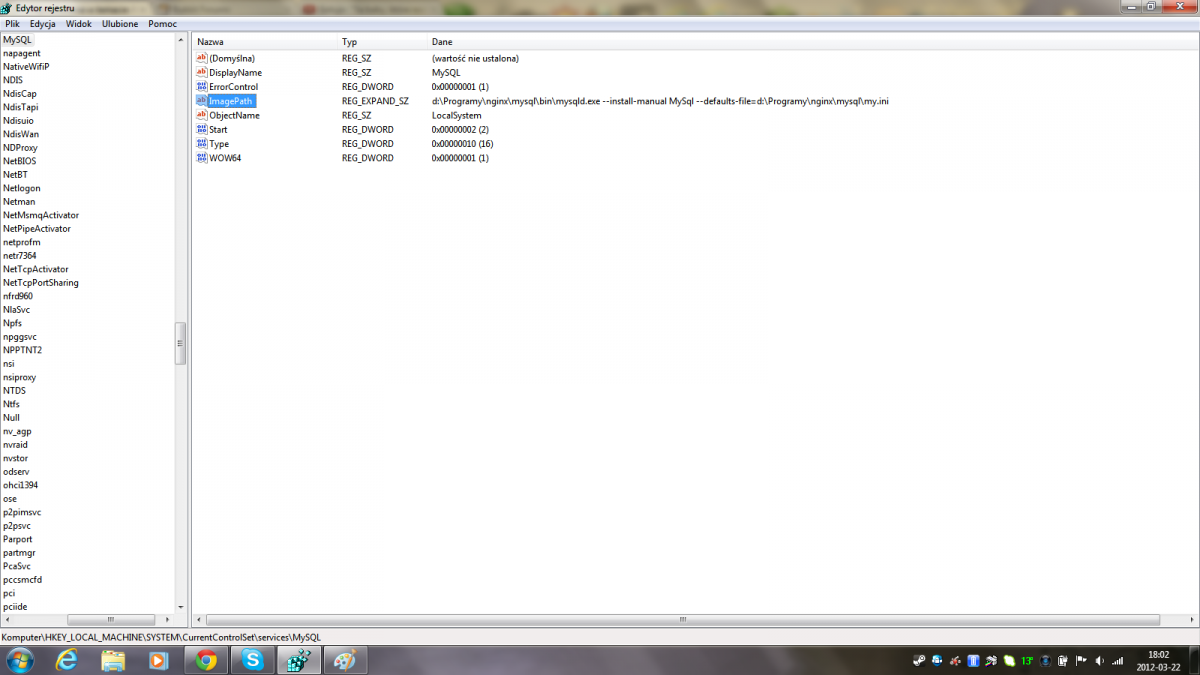
Task: Click the Registry Editor taskbar button
Action: coord(298,660)
